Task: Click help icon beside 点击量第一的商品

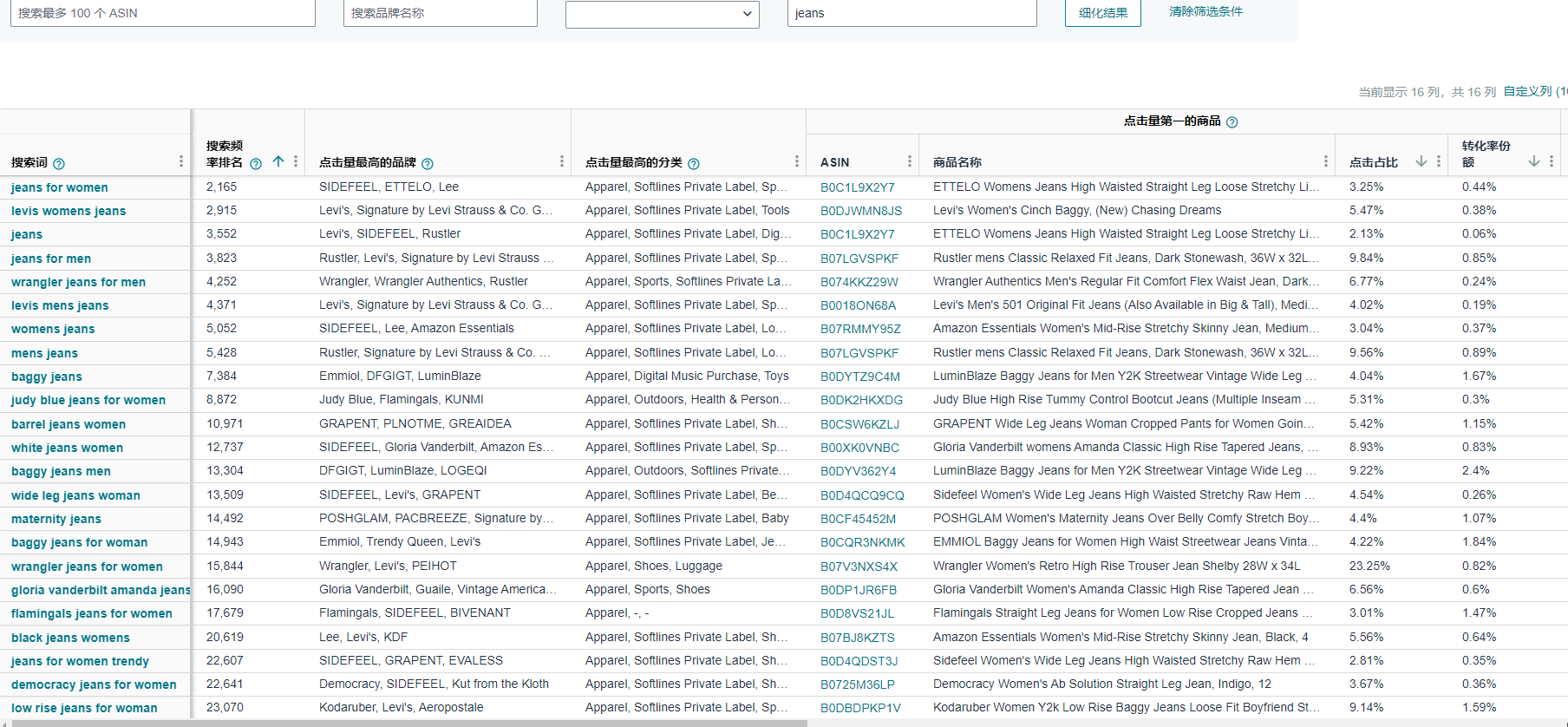Action: click(x=1232, y=122)
